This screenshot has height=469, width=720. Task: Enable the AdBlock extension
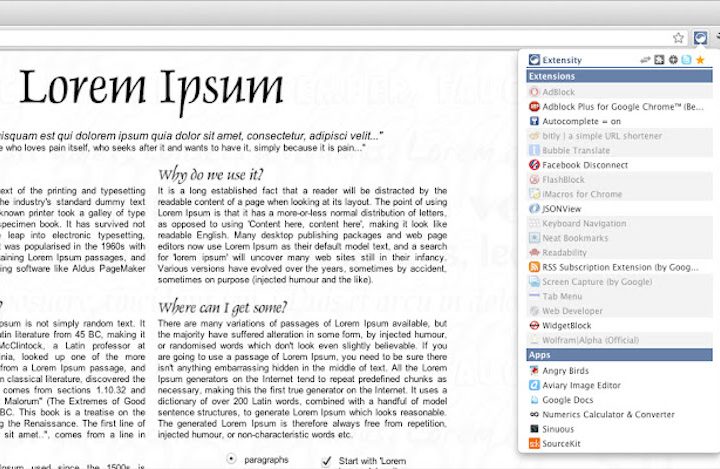click(619, 92)
